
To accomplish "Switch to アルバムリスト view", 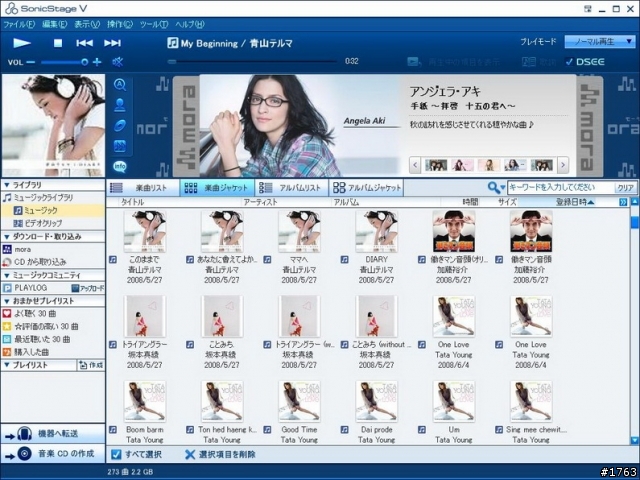I will tap(291, 188).
